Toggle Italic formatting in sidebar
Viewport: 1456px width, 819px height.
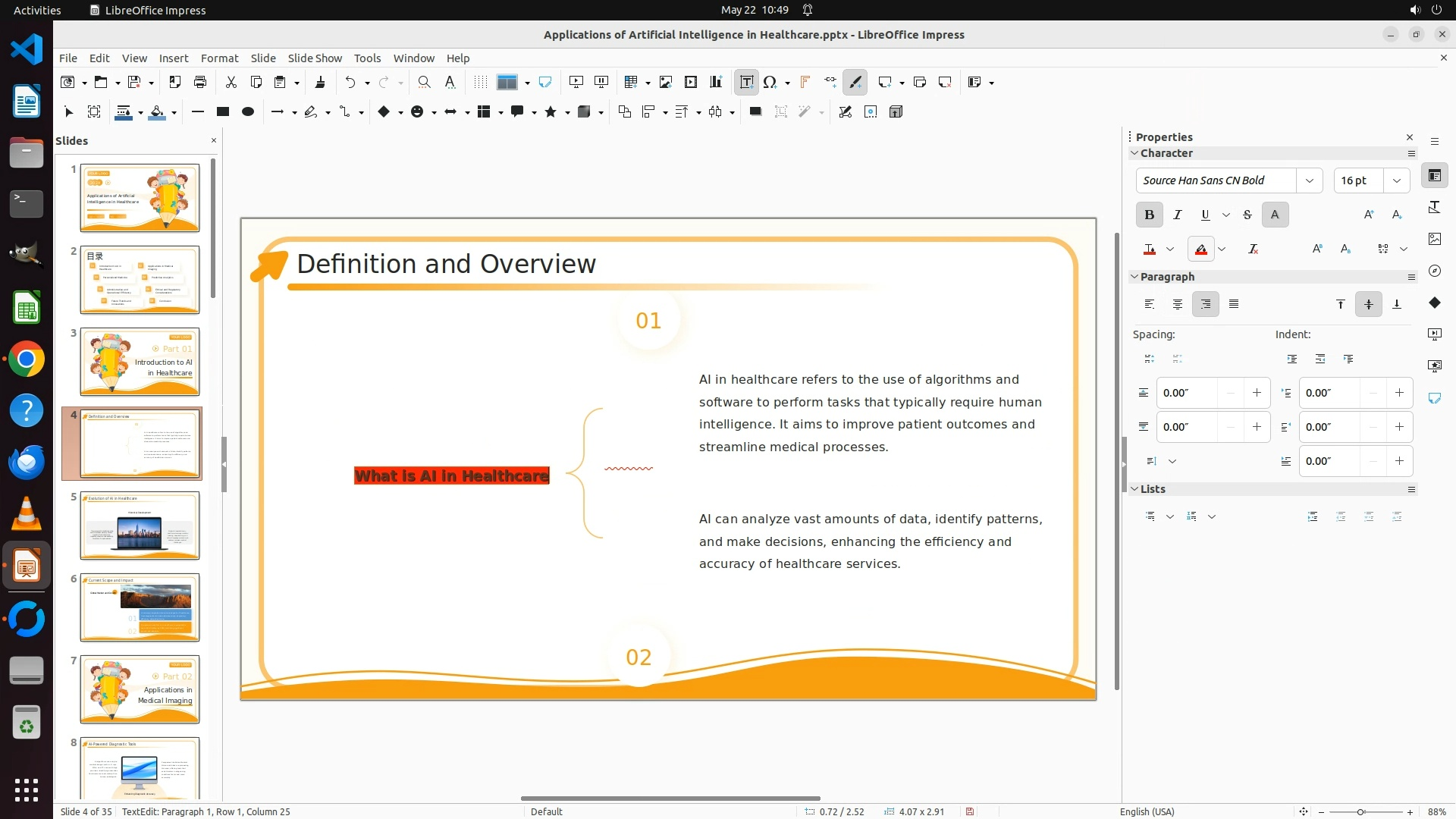coord(1177,215)
